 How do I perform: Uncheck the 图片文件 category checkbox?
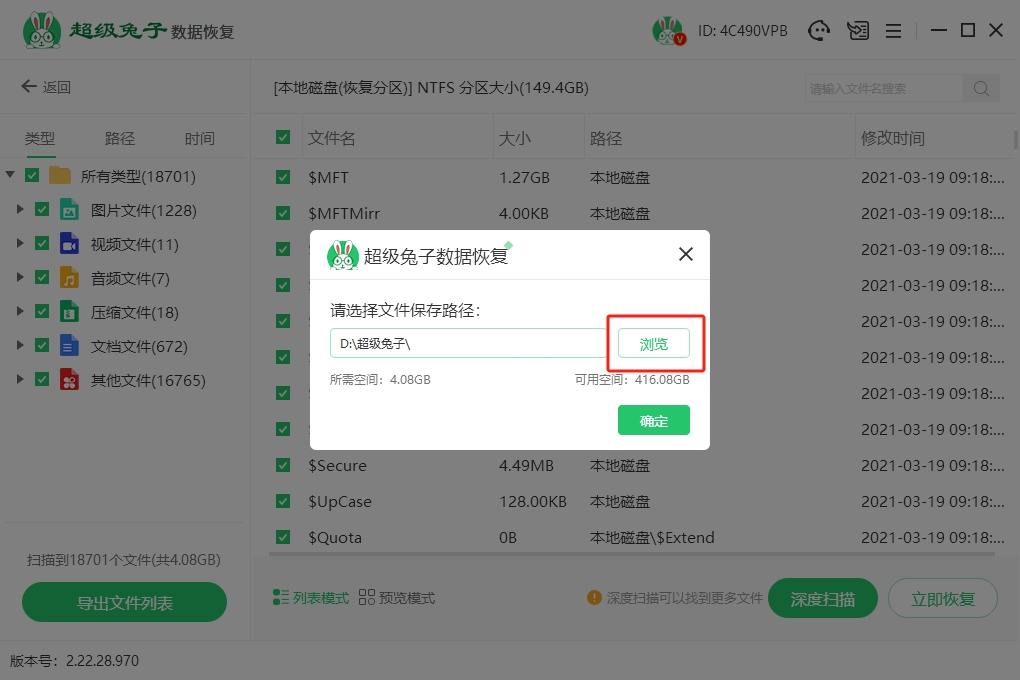[x=42, y=210]
